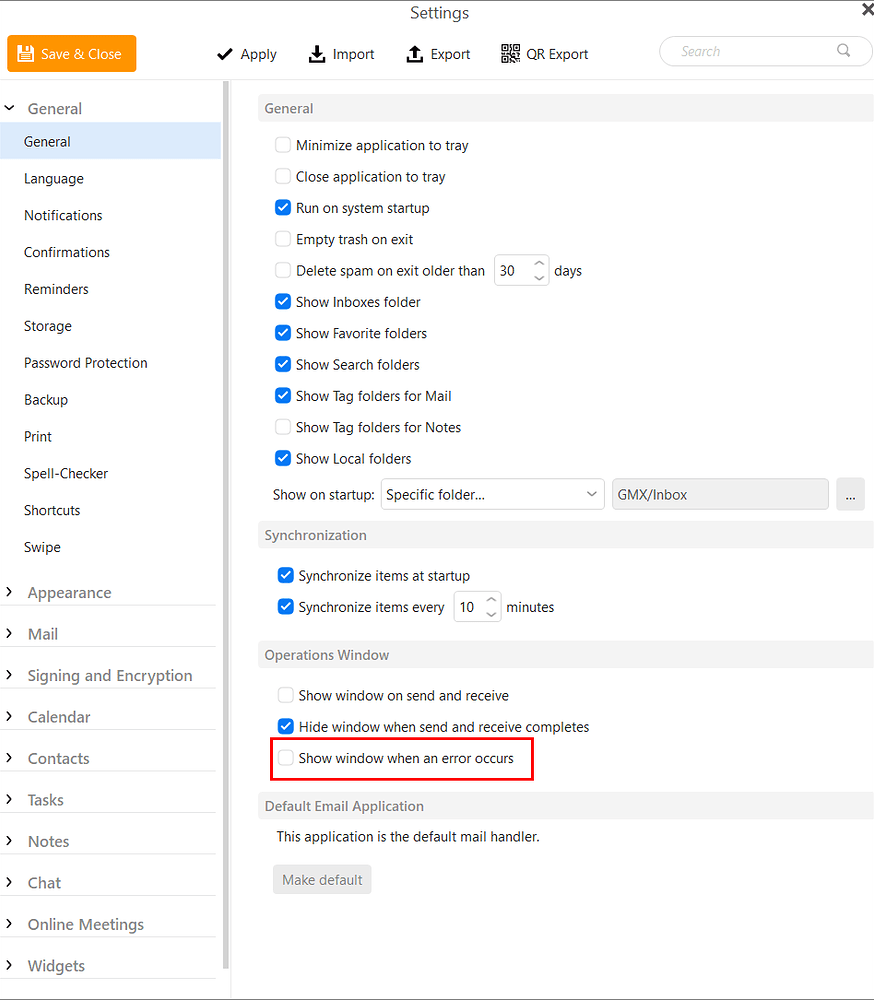Select the Import download icon
The width and height of the screenshot is (874, 1000).
pyautogui.click(x=314, y=54)
